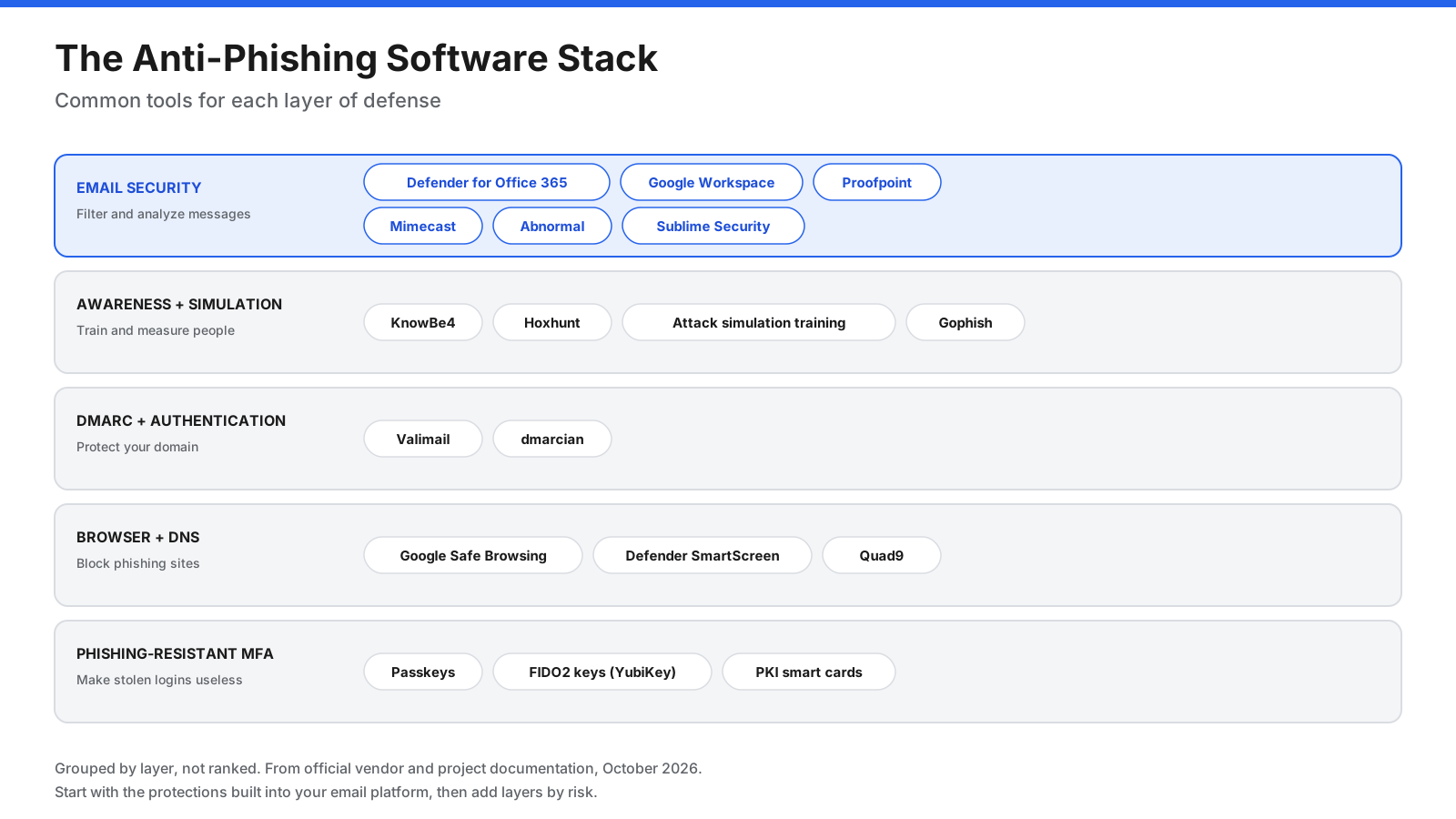Viewport: 1456px width, 819px height.
Task: Select the Sublime Security pill
Action: click(713, 226)
